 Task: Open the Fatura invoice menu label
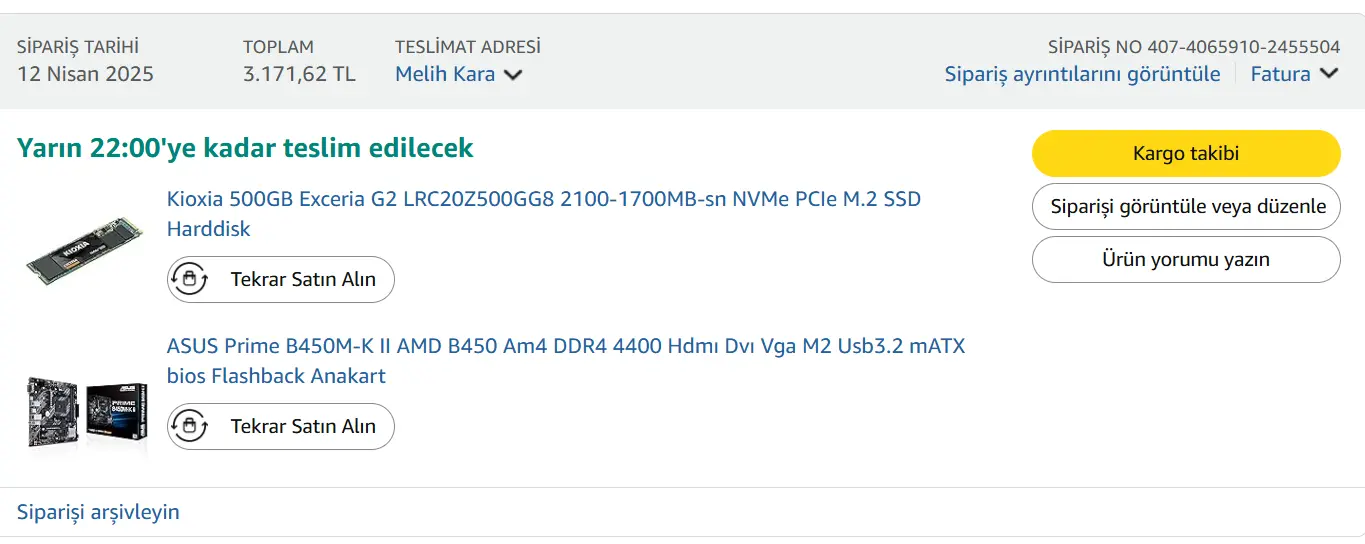pyautogui.click(x=1280, y=74)
